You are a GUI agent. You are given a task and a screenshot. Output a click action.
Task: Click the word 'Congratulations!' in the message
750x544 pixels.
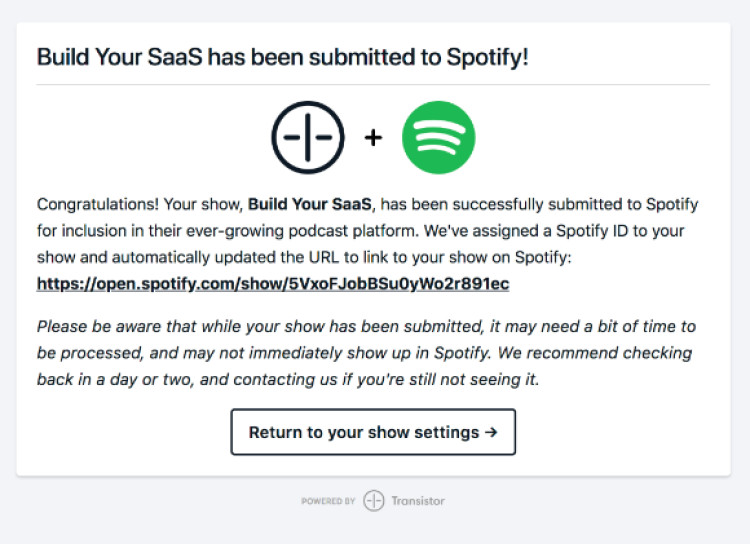coord(98,204)
